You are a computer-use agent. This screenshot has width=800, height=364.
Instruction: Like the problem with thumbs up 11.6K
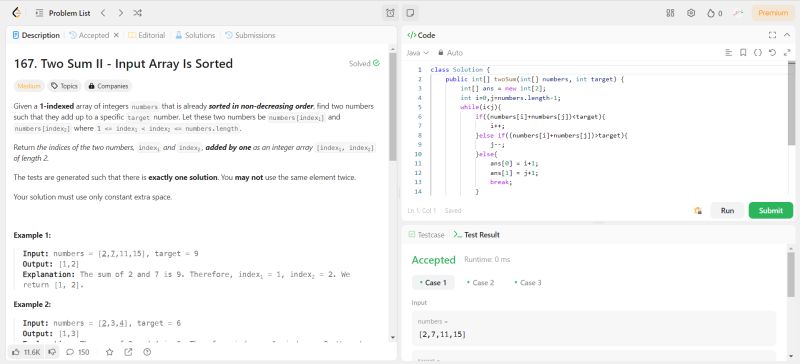[26, 352]
